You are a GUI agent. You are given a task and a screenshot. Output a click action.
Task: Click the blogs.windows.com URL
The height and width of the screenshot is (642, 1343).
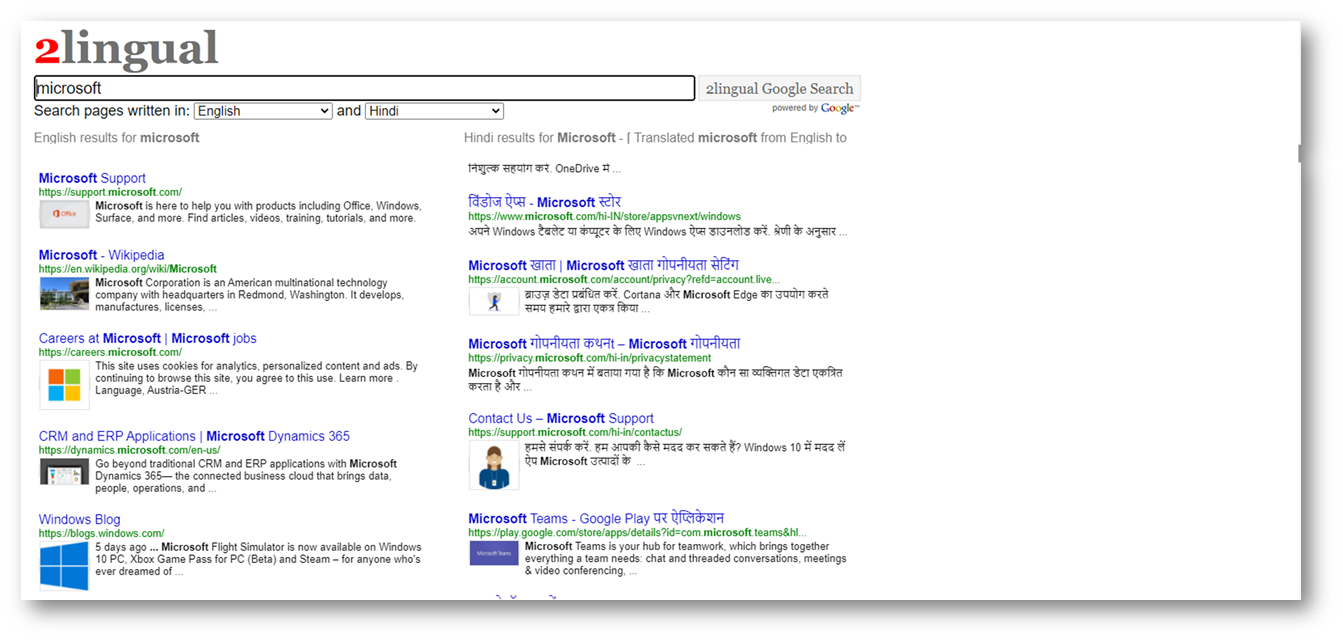click(x=101, y=533)
